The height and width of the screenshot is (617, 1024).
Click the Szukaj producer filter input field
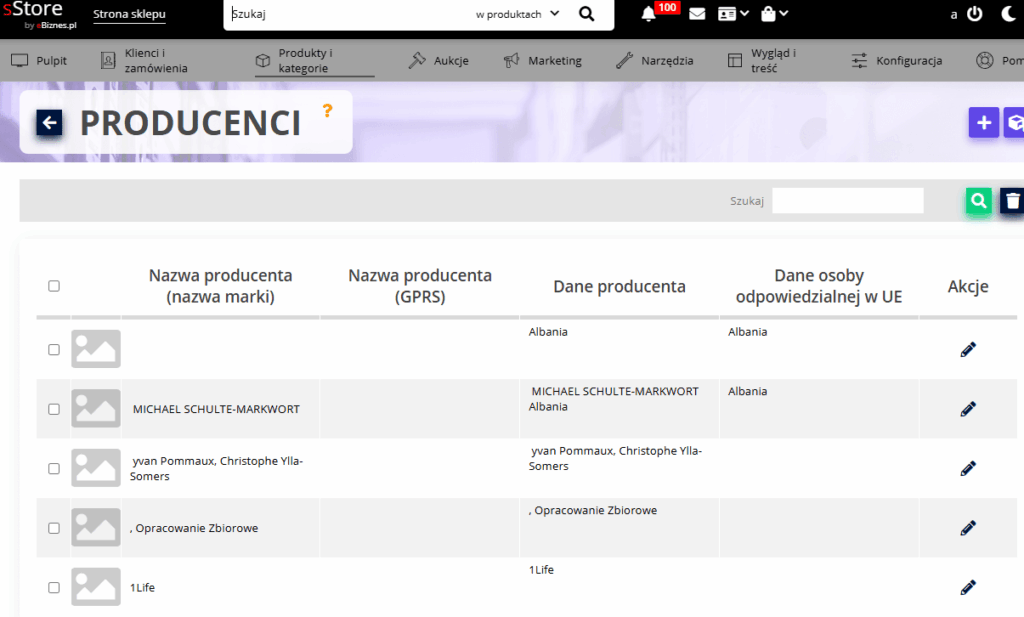pos(847,201)
